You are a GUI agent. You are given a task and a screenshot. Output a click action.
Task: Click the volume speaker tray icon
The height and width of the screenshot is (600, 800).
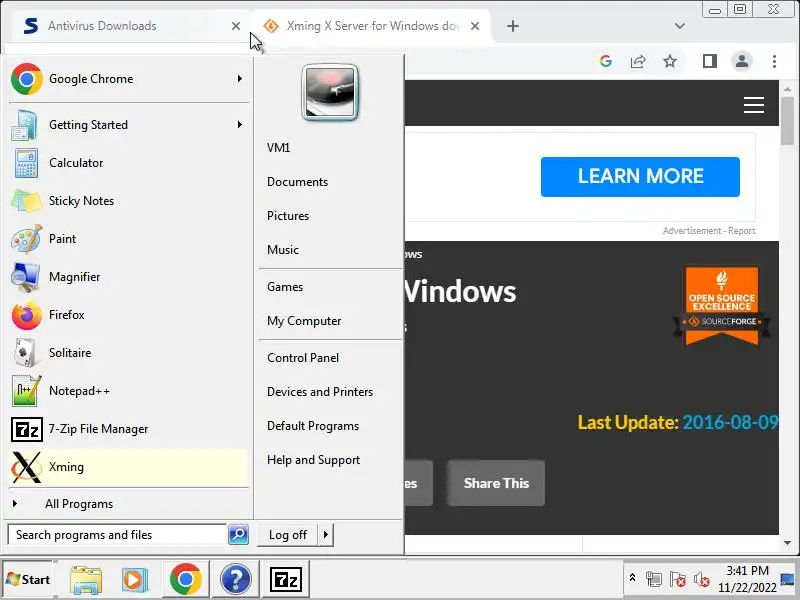point(702,579)
